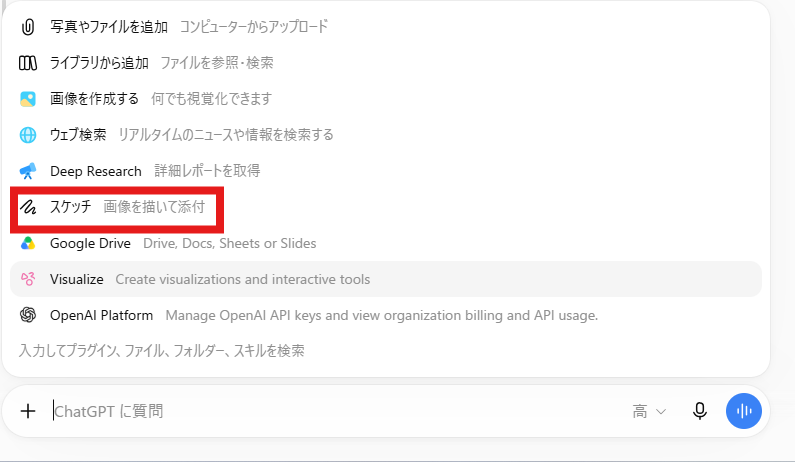Select the Deep Research menu entry
Image resolution: width=795 pixels, height=462 pixels.
[x=386, y=171]
